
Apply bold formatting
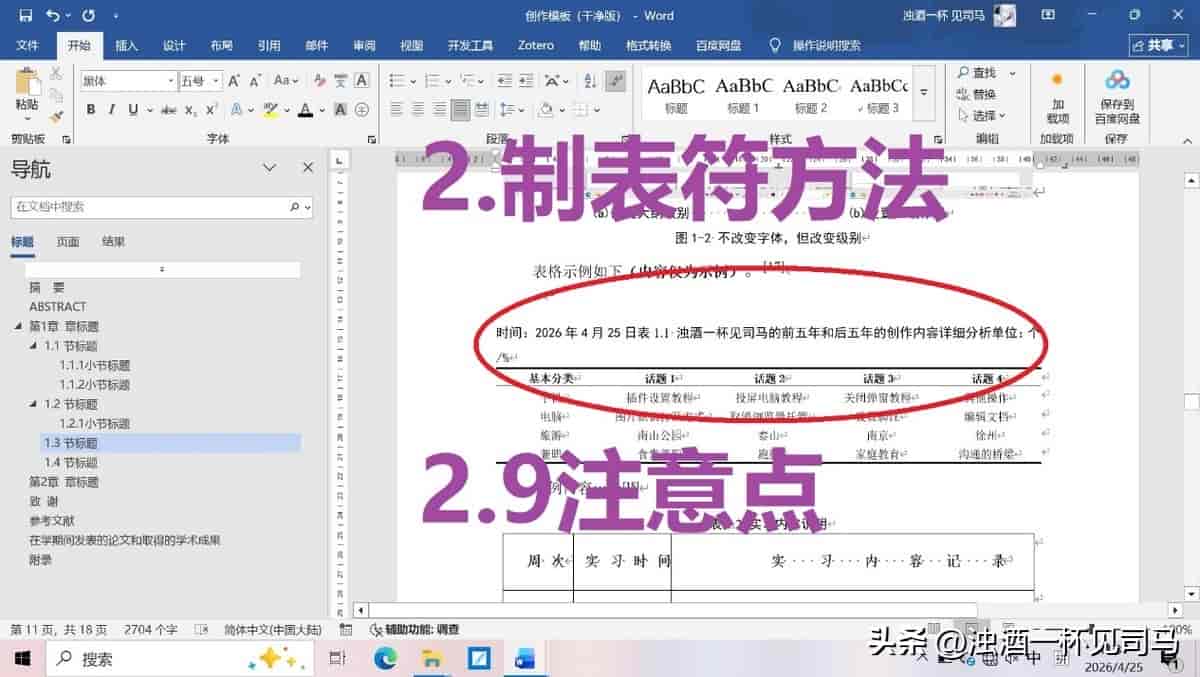click(x=91, y=109)
